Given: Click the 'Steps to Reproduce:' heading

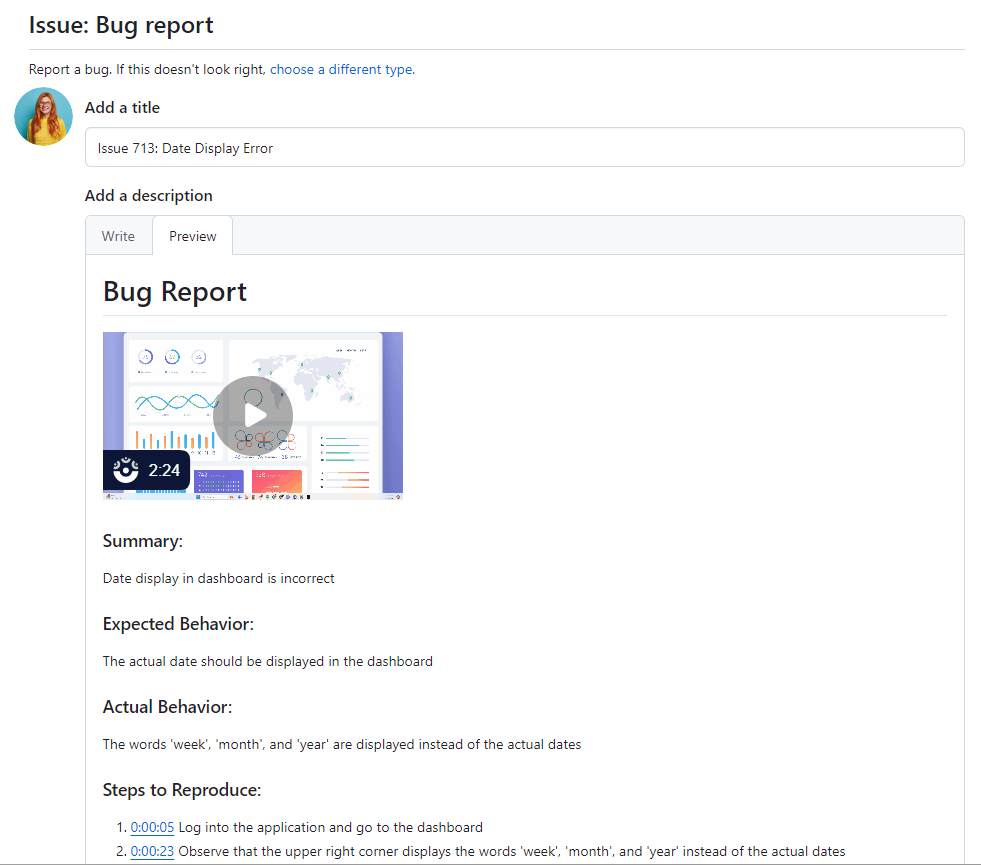Looking at the screenshot, I should tap(181, 790).
